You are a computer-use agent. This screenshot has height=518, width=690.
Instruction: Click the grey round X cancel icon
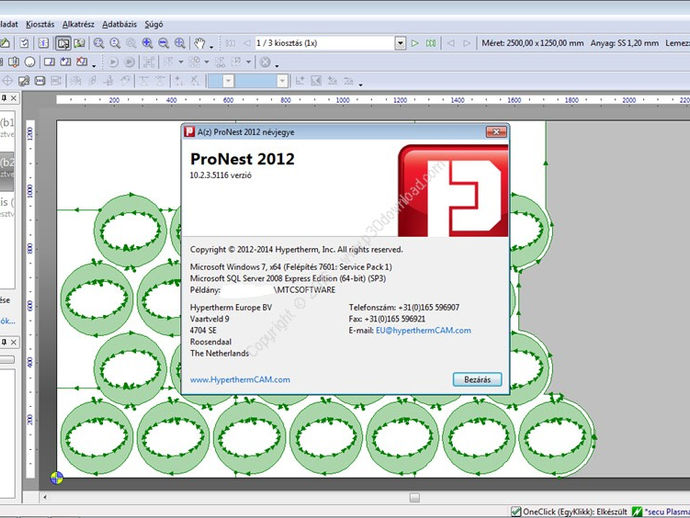(265, 62)
